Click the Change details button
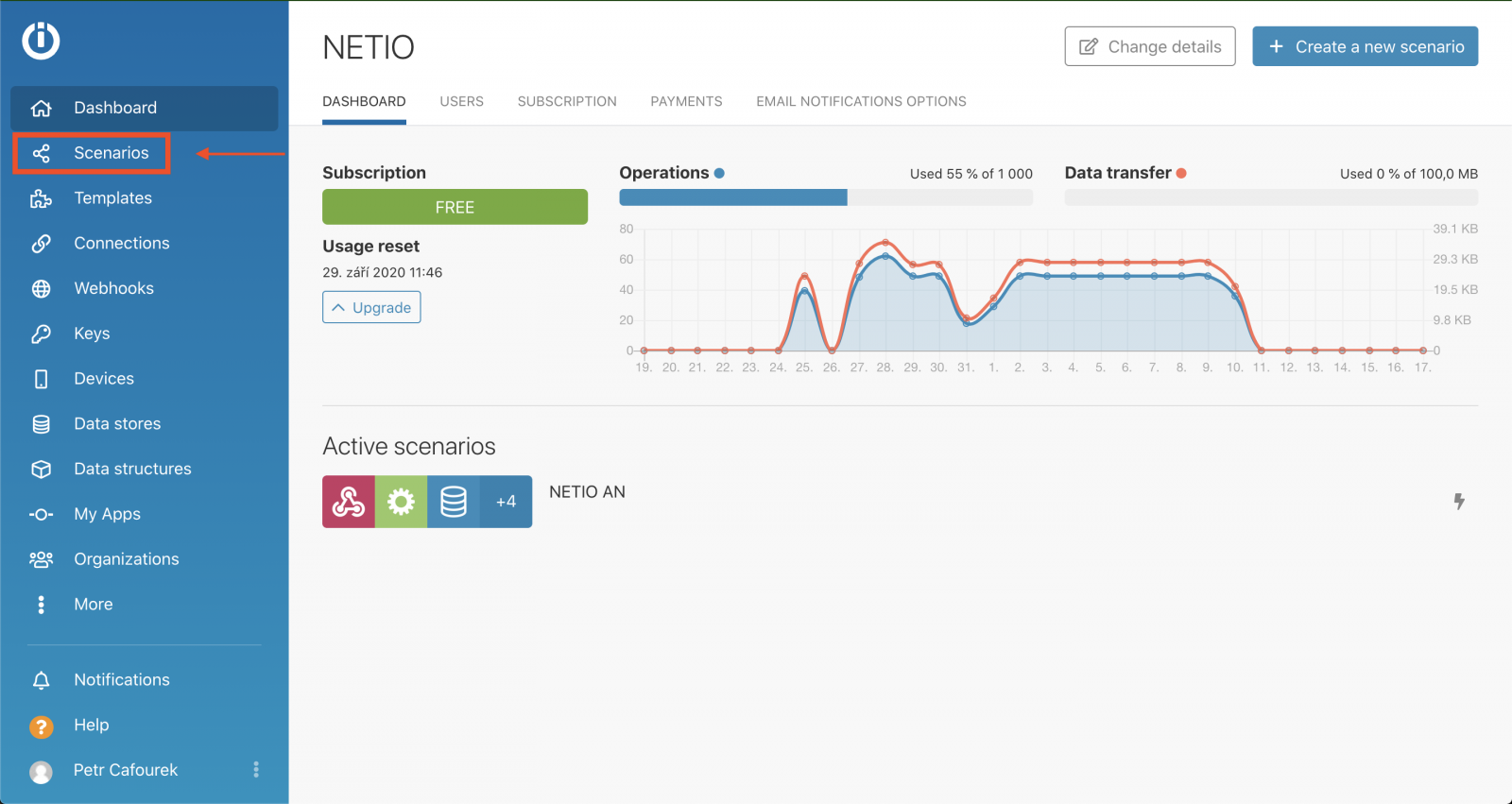Screen dimensions: 1512x804 pyautogui.click(x=1150, y=46)
